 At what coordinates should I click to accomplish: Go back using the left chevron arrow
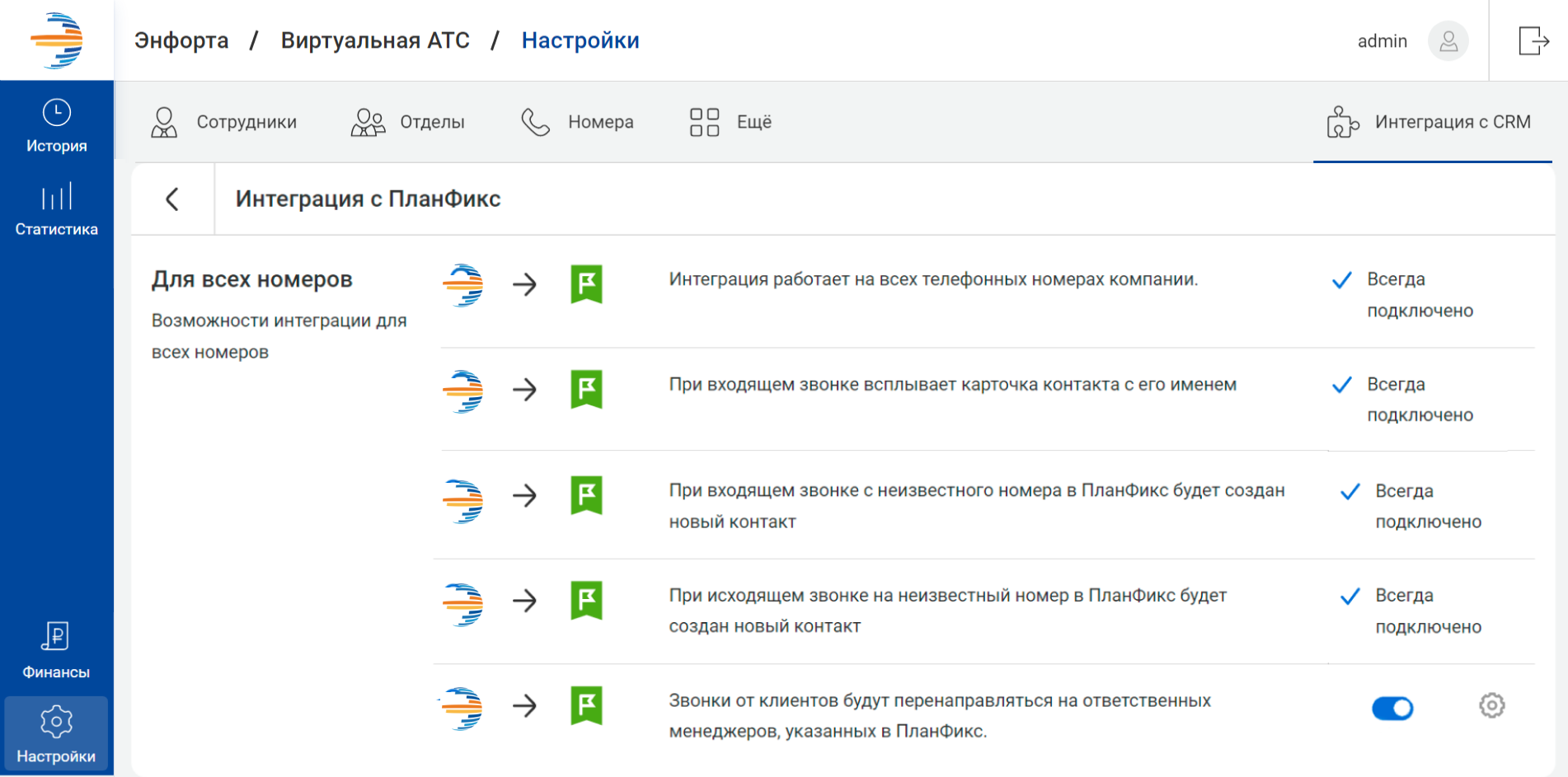(172, 199)
